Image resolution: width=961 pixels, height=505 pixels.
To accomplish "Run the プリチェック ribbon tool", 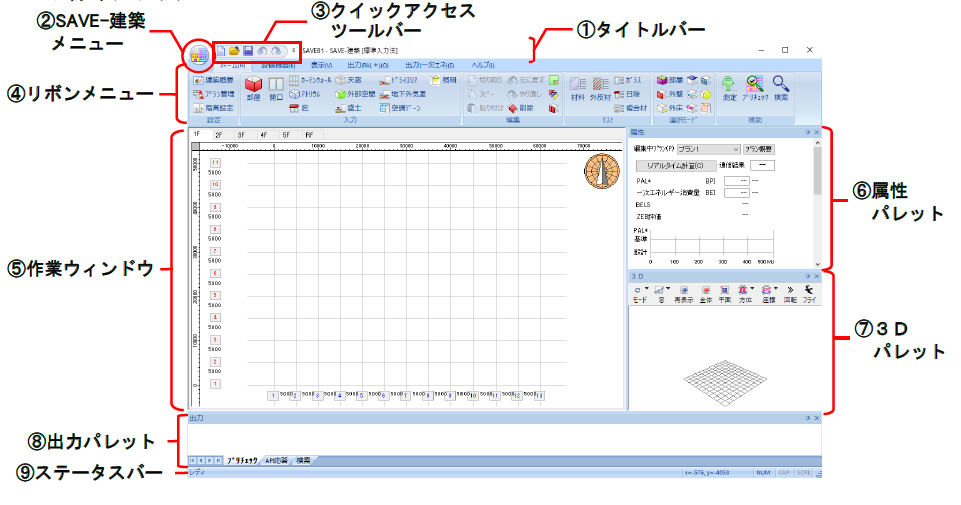I will click(x=755, y=89).
